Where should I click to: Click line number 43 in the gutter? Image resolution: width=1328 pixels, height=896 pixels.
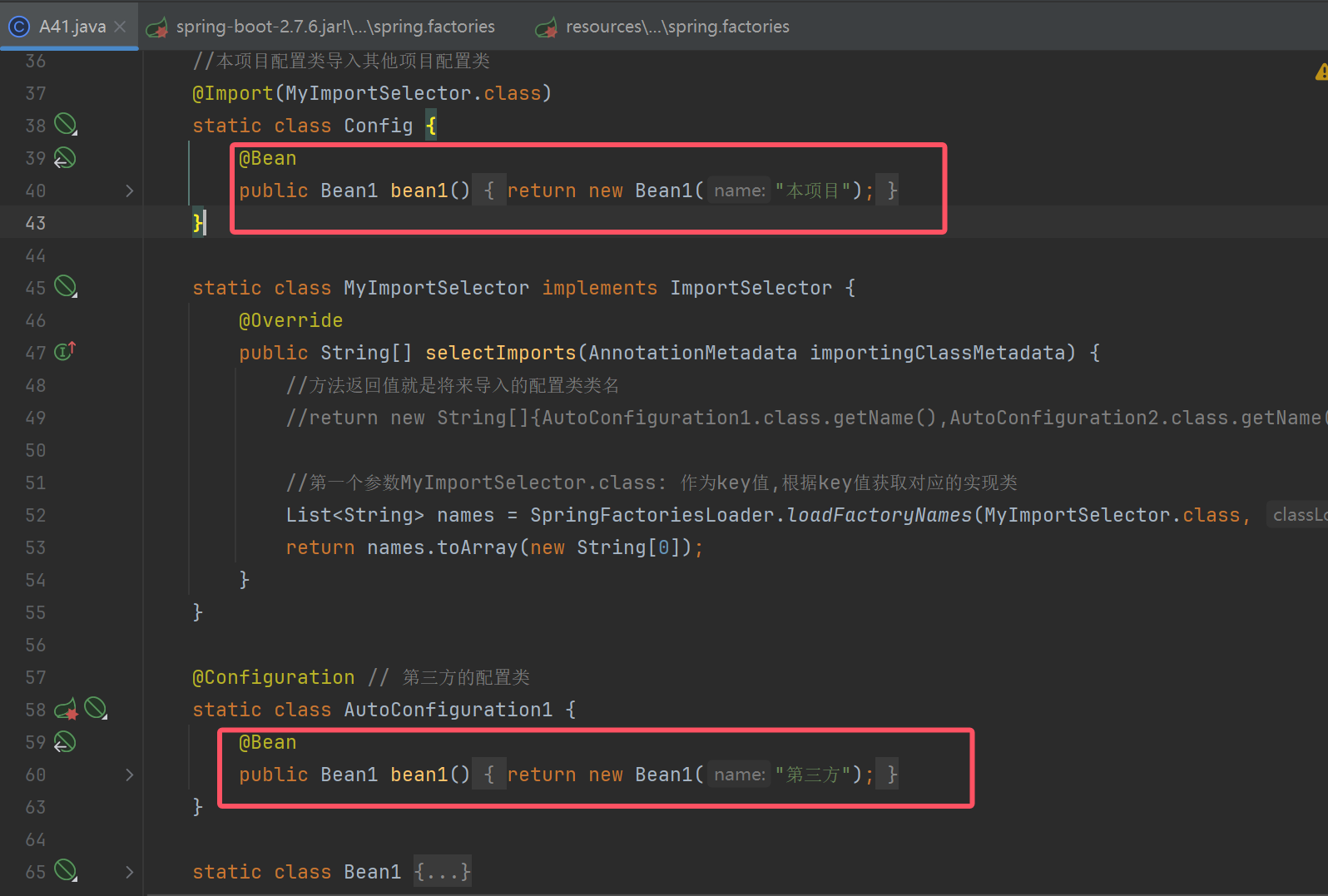click(x=36, y=223)
